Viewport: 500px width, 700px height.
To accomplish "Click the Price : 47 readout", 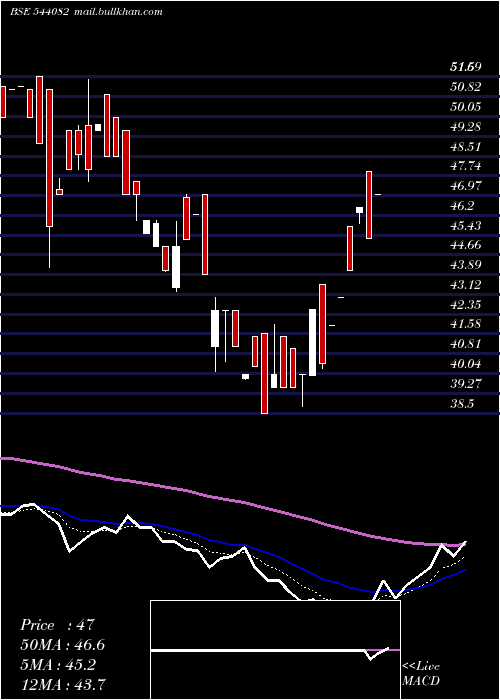I will 57,625.
